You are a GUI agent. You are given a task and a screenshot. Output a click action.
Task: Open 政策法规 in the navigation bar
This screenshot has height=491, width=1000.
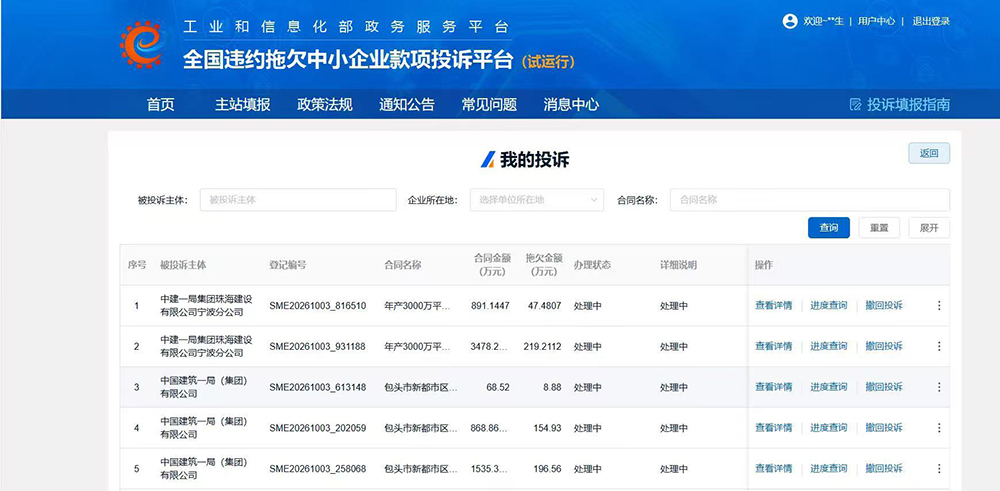[x=325, y=105]
